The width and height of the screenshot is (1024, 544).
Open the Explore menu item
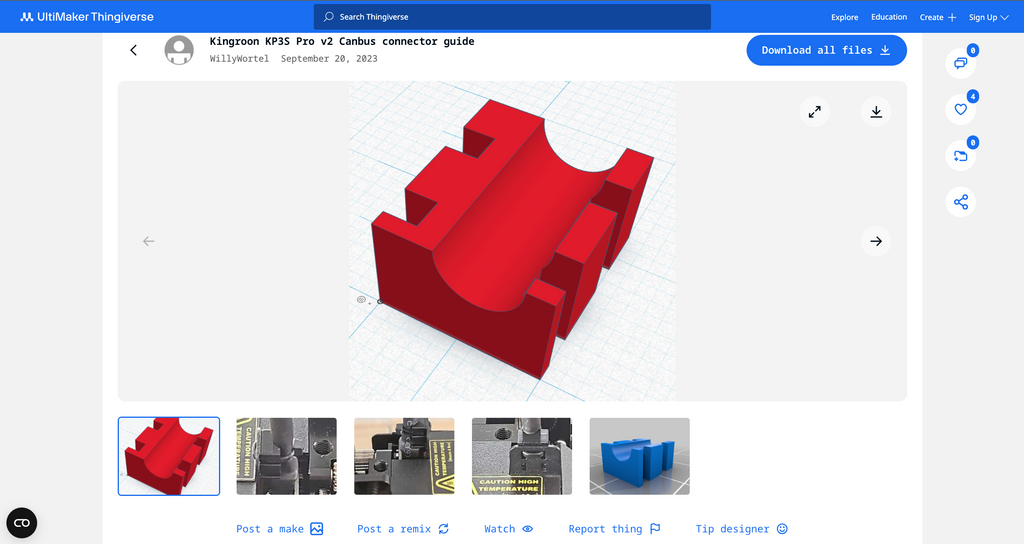[x=845, y=17]
